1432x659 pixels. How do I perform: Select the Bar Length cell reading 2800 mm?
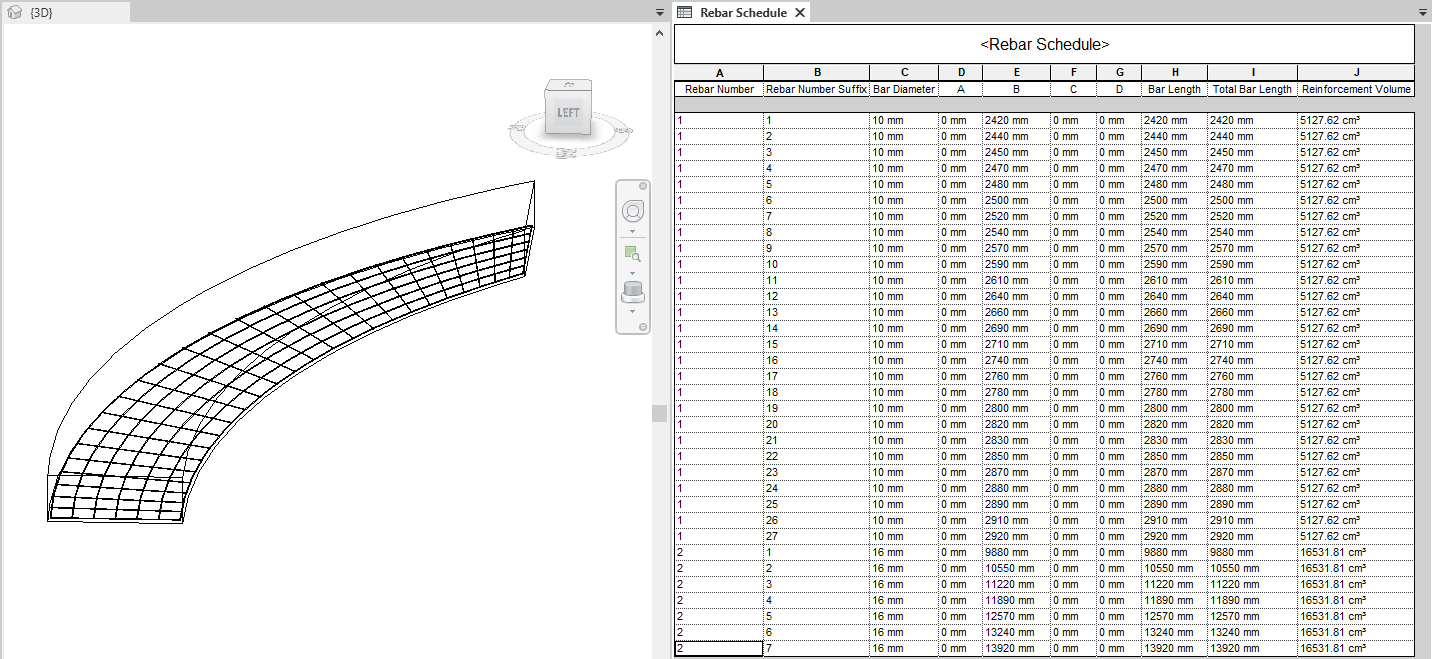[x=1174, y=408]
